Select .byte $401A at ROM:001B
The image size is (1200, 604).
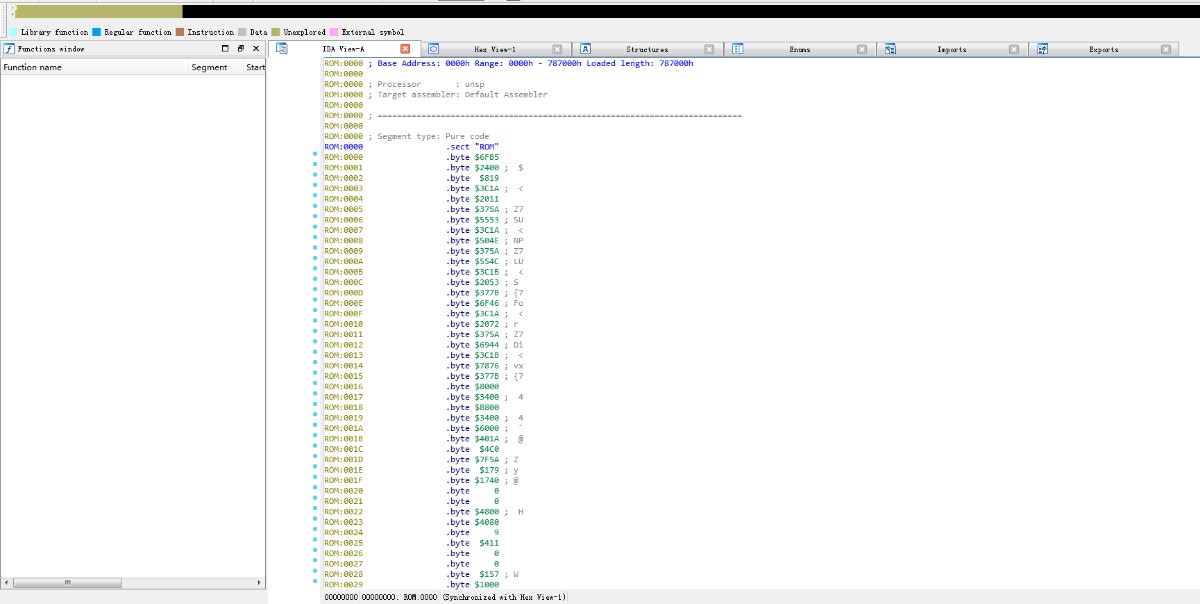[x=473, y=438]
